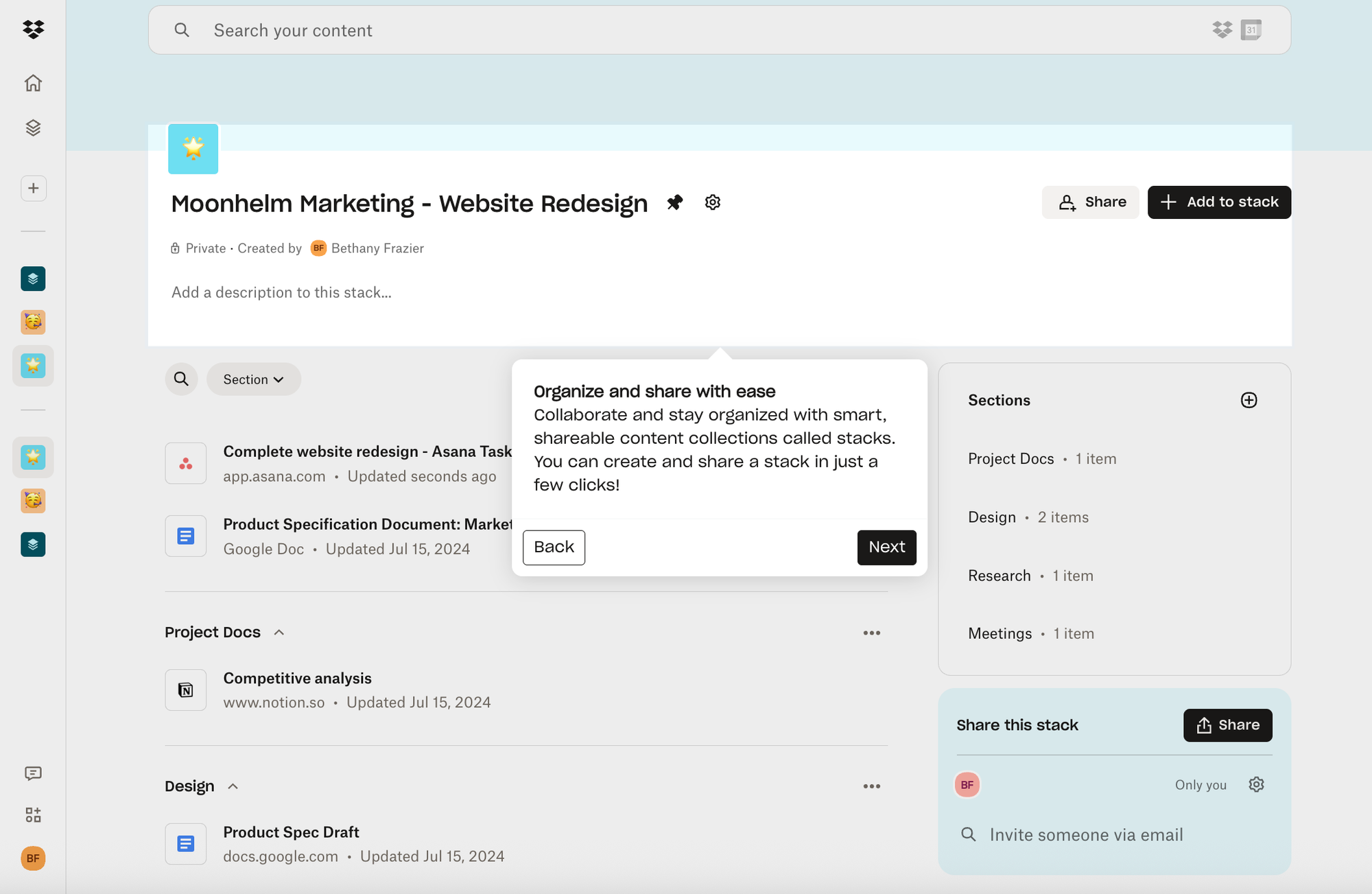Open the feedback chat icon
This screenshot has height=894, width=1372.
(x=33, y=774)
